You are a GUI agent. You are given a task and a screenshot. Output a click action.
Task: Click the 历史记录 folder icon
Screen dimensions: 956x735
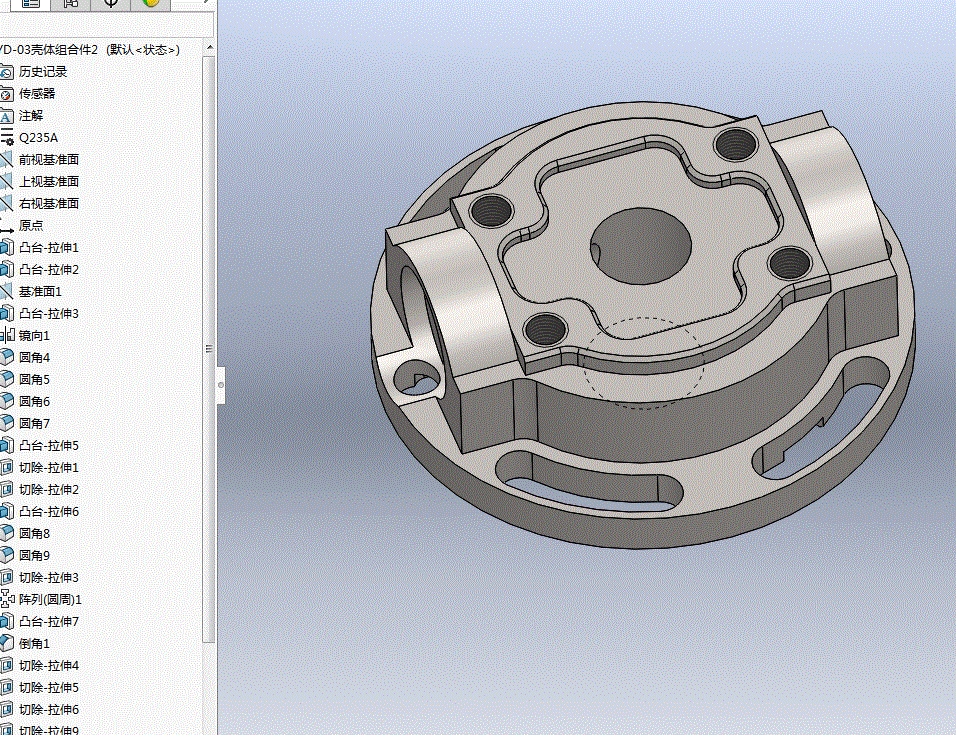click(6, 72)
